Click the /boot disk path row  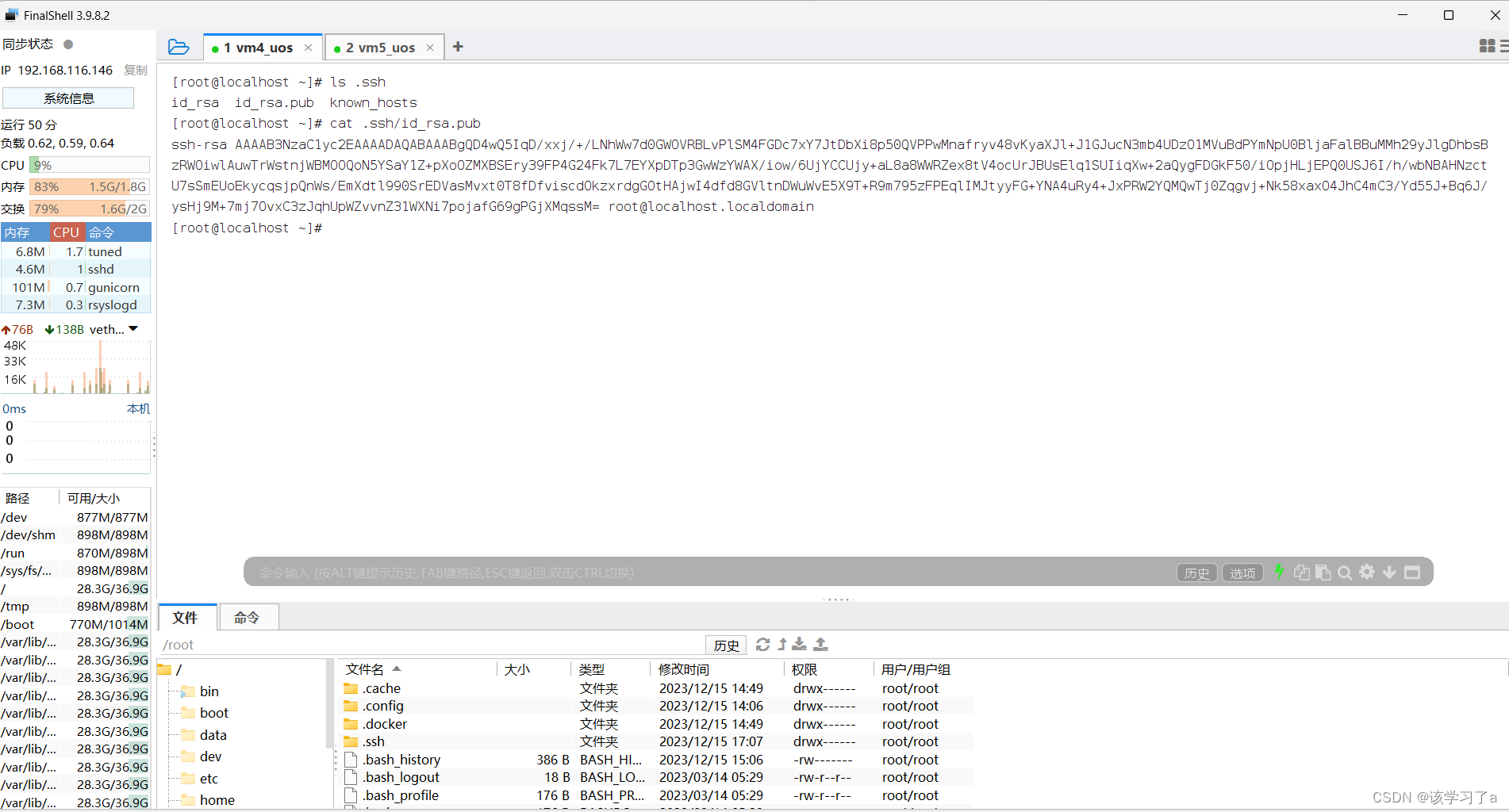(75, 624)
